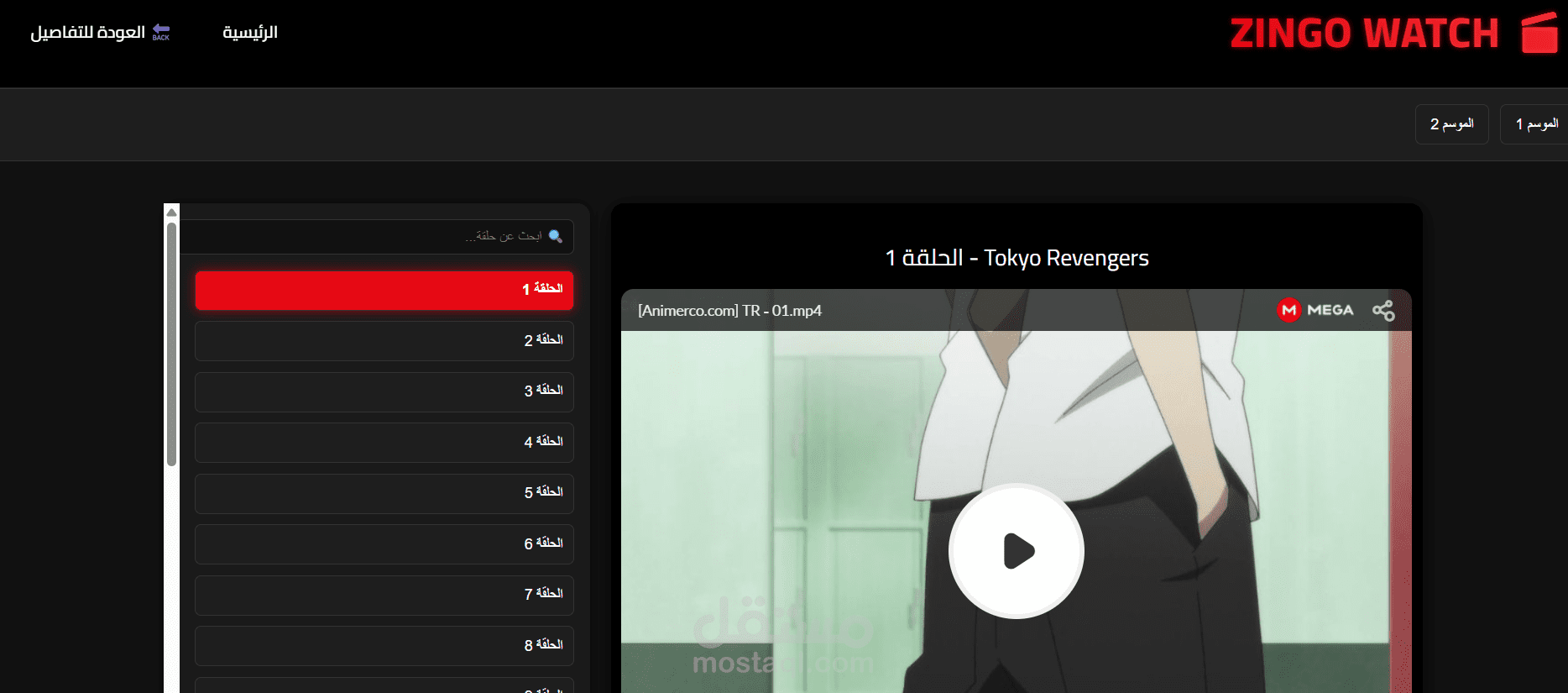Select episode الحلقة 4

pos(384,443)
